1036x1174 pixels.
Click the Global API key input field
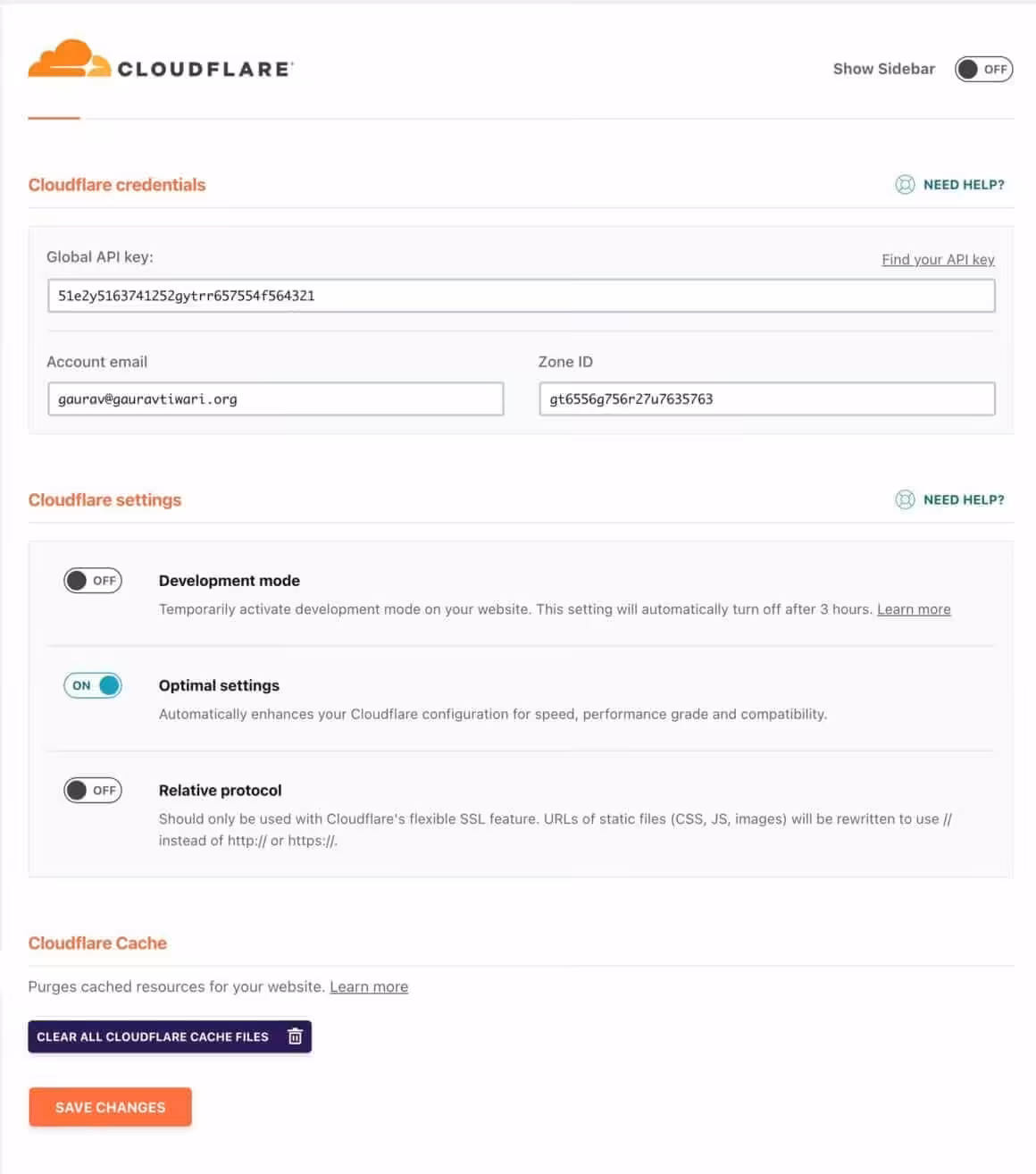point(522,295)
